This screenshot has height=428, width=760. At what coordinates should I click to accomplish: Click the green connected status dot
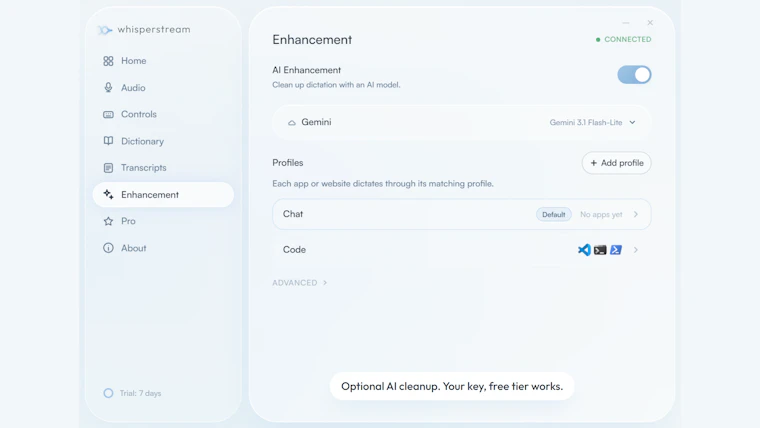[x=598, y=40]
